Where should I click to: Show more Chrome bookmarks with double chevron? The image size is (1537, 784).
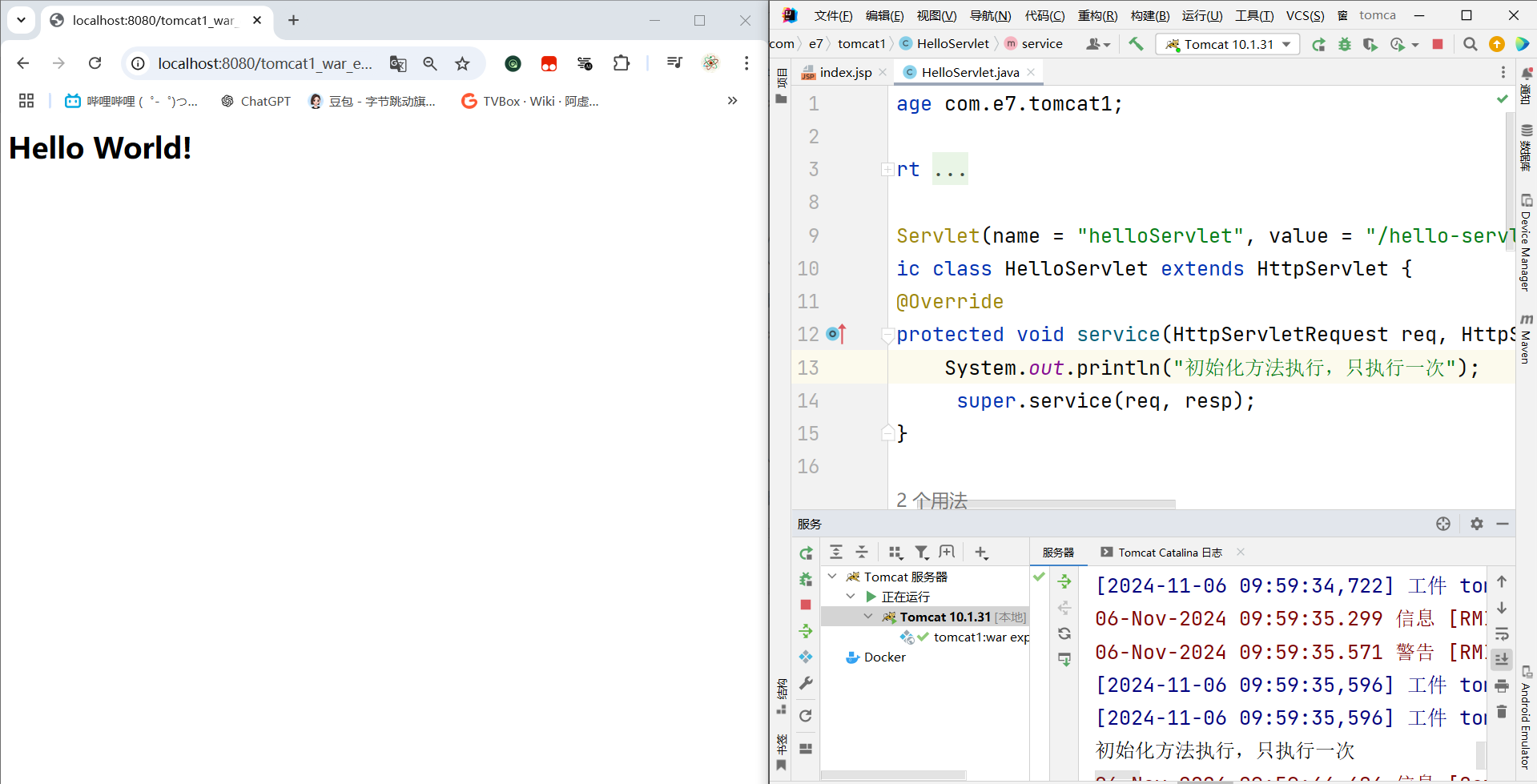tap(732, 101)
